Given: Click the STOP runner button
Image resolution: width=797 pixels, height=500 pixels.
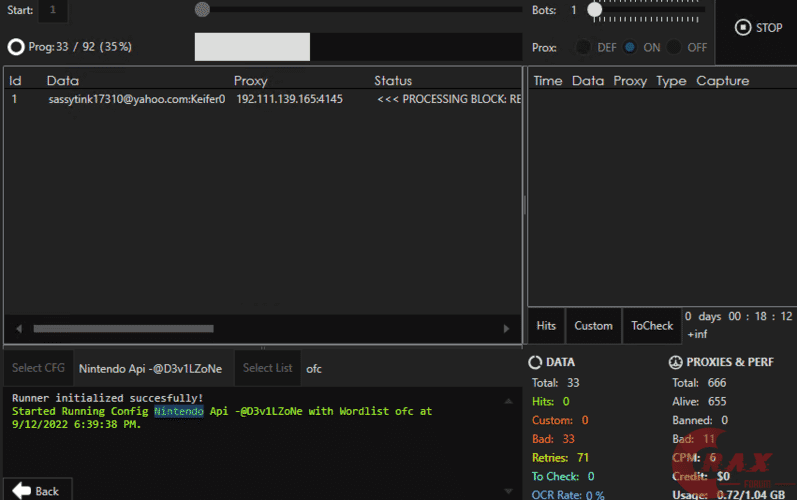Looking at the screenshot, I should point(759,28).
